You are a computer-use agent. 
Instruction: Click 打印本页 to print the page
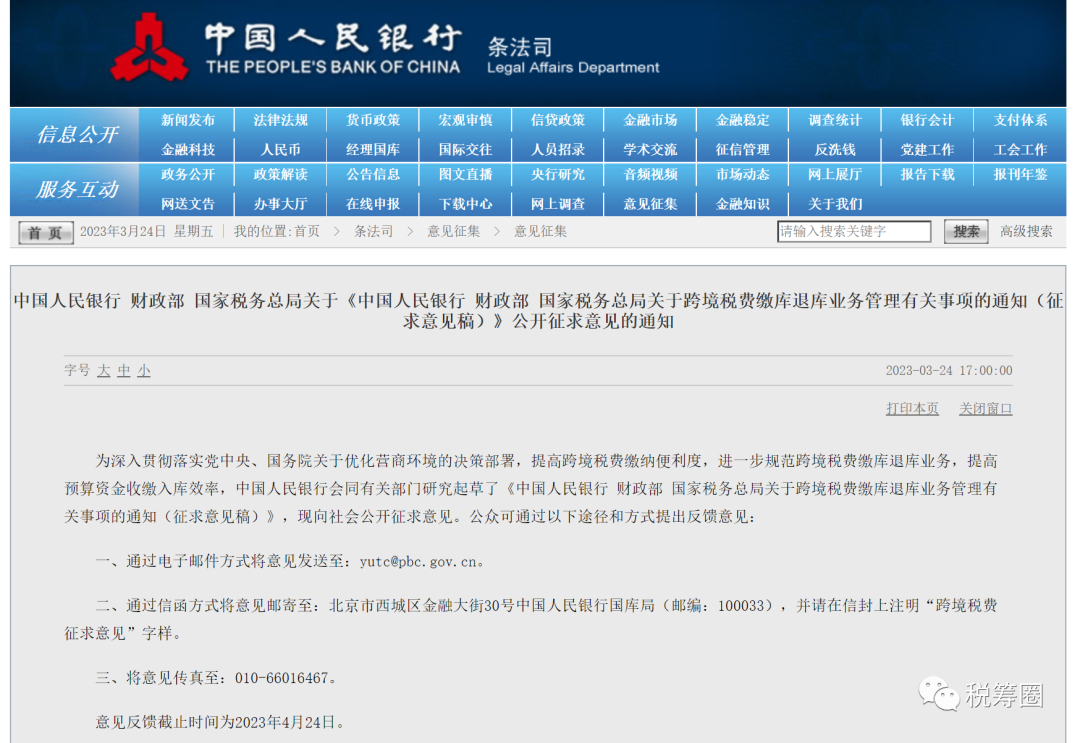[x=912, y=409]
